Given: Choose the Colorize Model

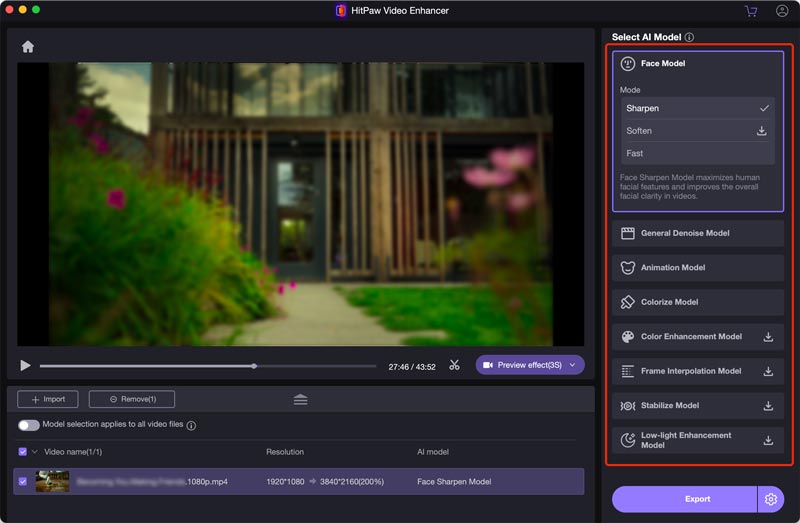Looking at the screenshot, I should click(697, 302).
